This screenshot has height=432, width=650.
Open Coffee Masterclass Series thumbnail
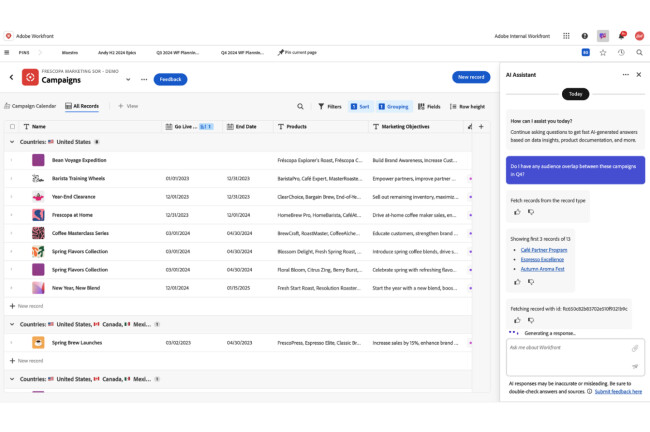tap(38, 233)
